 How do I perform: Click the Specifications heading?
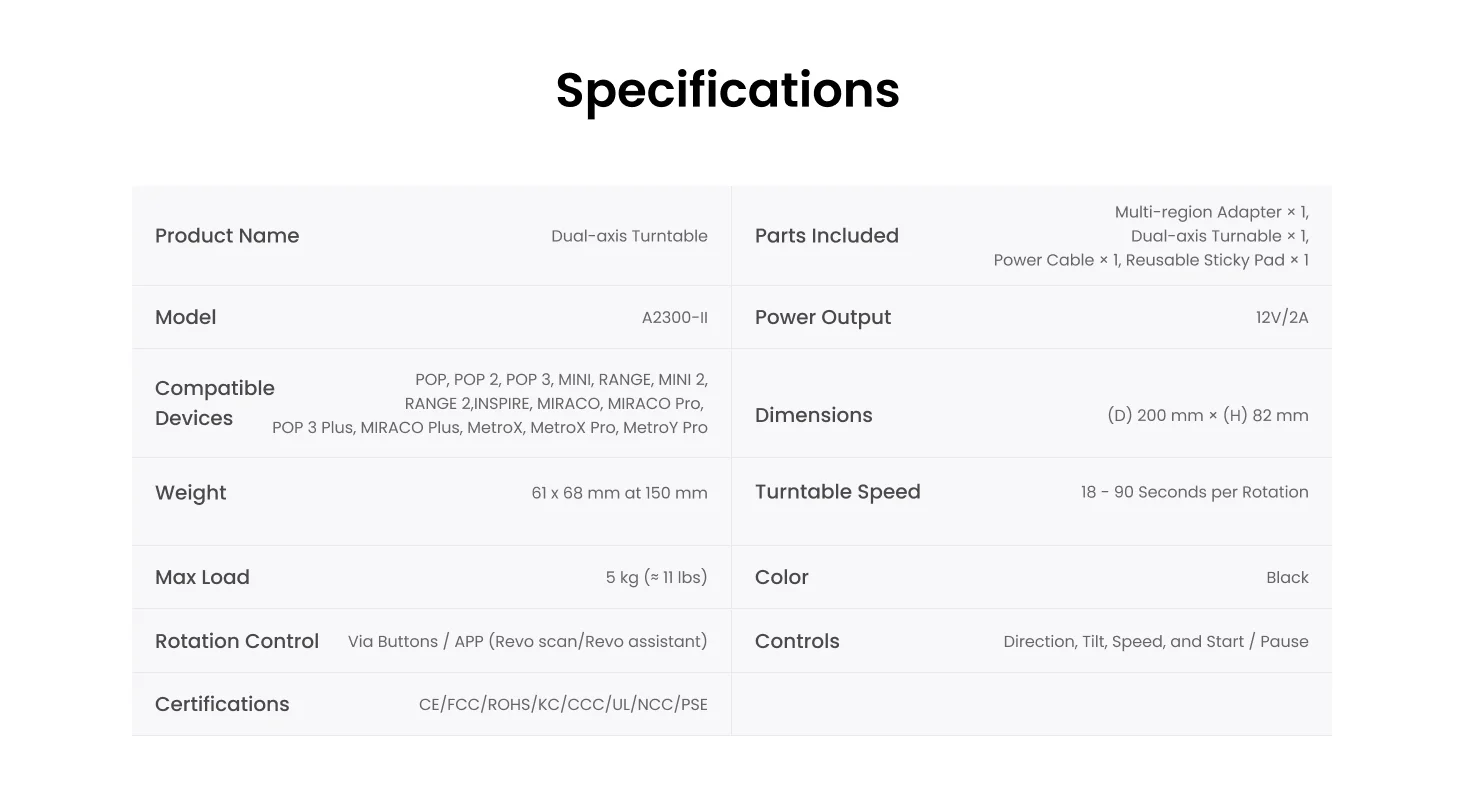(x=728, y=90)
